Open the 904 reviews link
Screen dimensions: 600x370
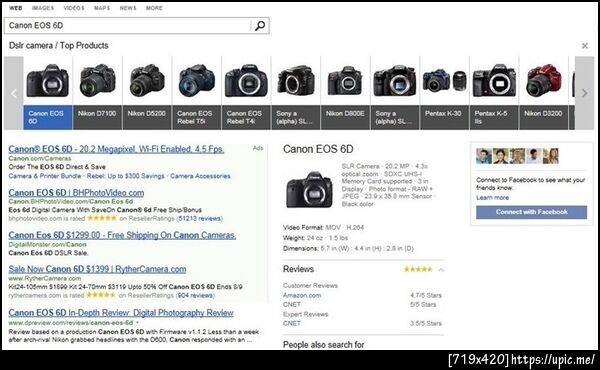point(195,295)
